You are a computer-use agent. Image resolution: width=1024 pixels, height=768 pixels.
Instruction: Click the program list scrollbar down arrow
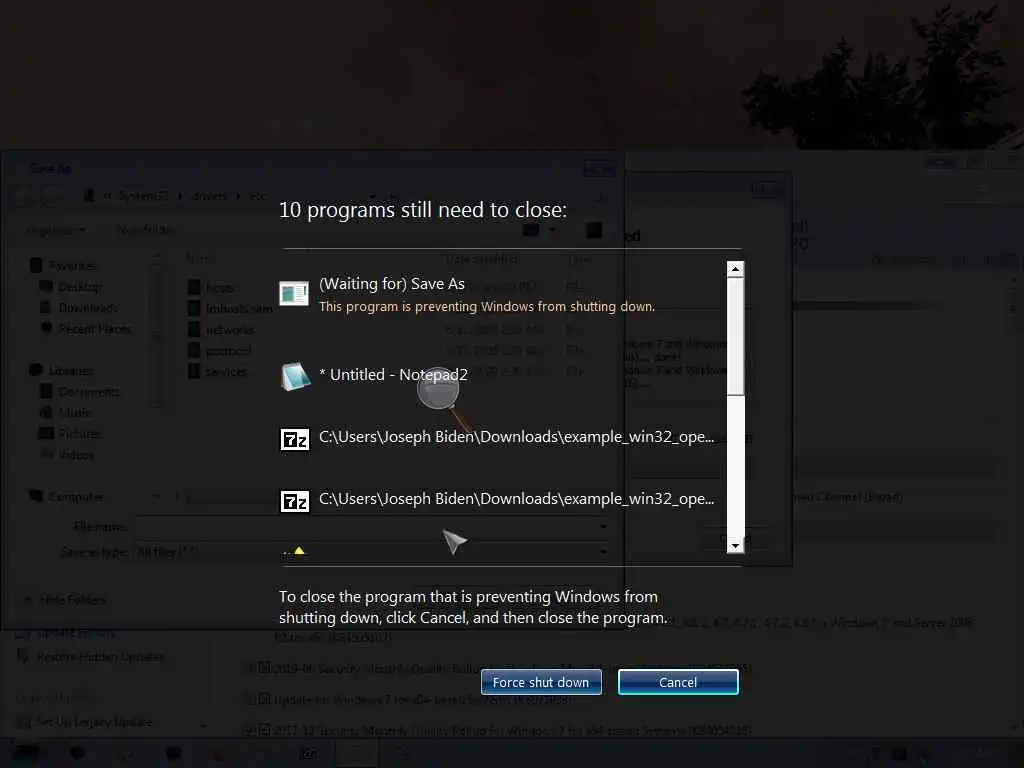click(x=735, y=545)
